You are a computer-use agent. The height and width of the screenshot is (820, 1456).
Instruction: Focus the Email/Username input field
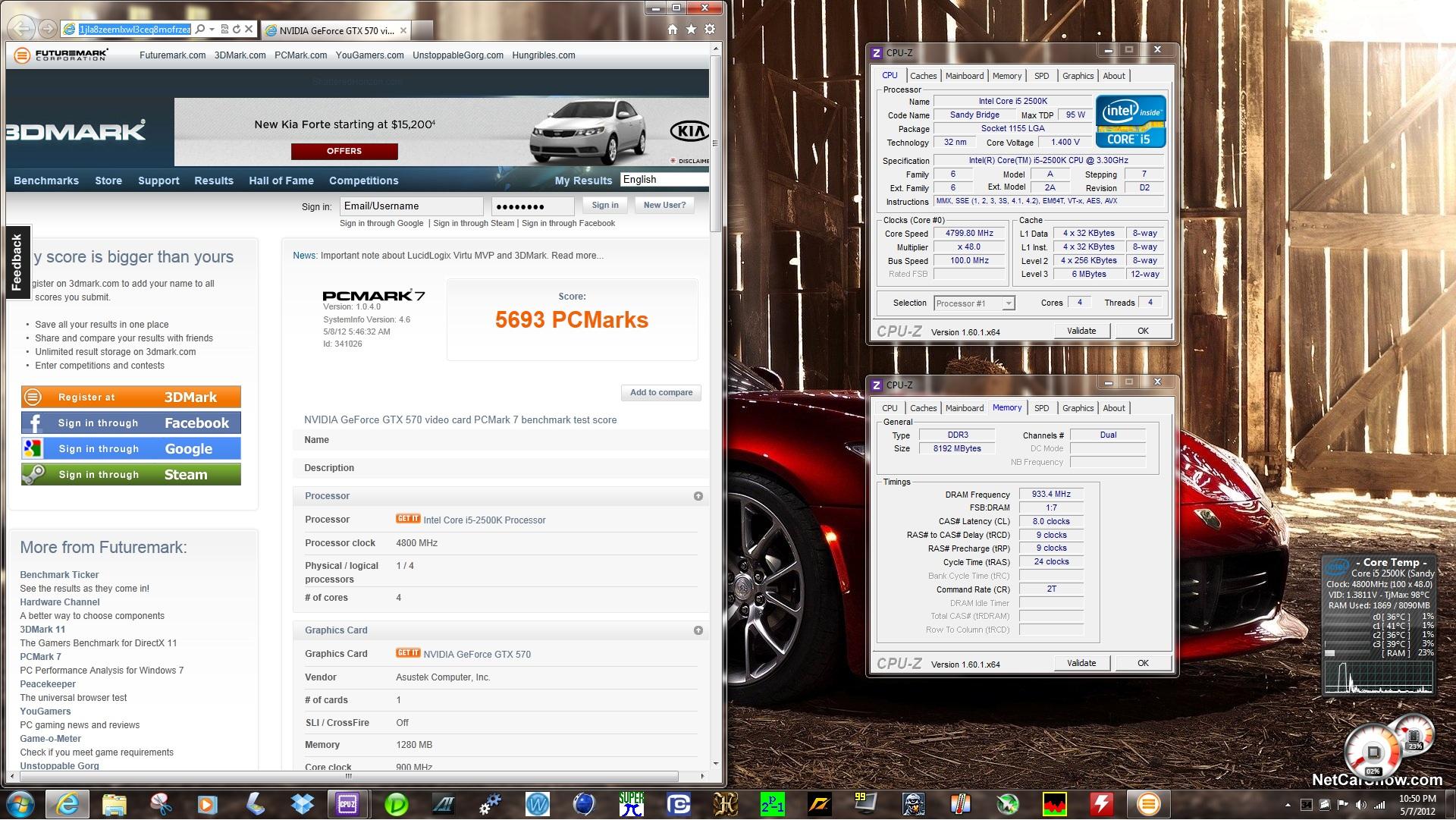[x=411, y=206]
